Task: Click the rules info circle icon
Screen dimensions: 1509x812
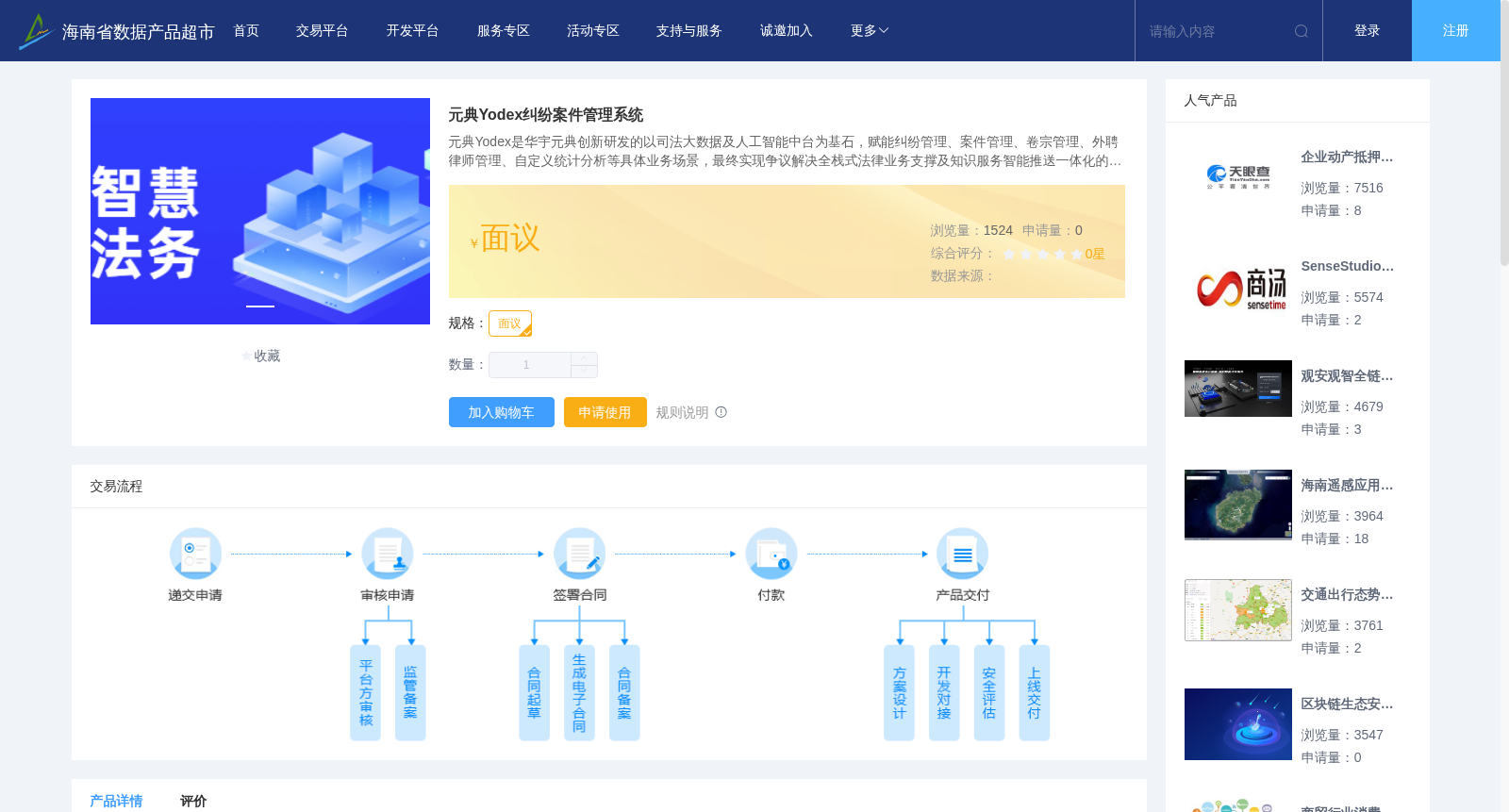Action: click(x=721, y=412)
